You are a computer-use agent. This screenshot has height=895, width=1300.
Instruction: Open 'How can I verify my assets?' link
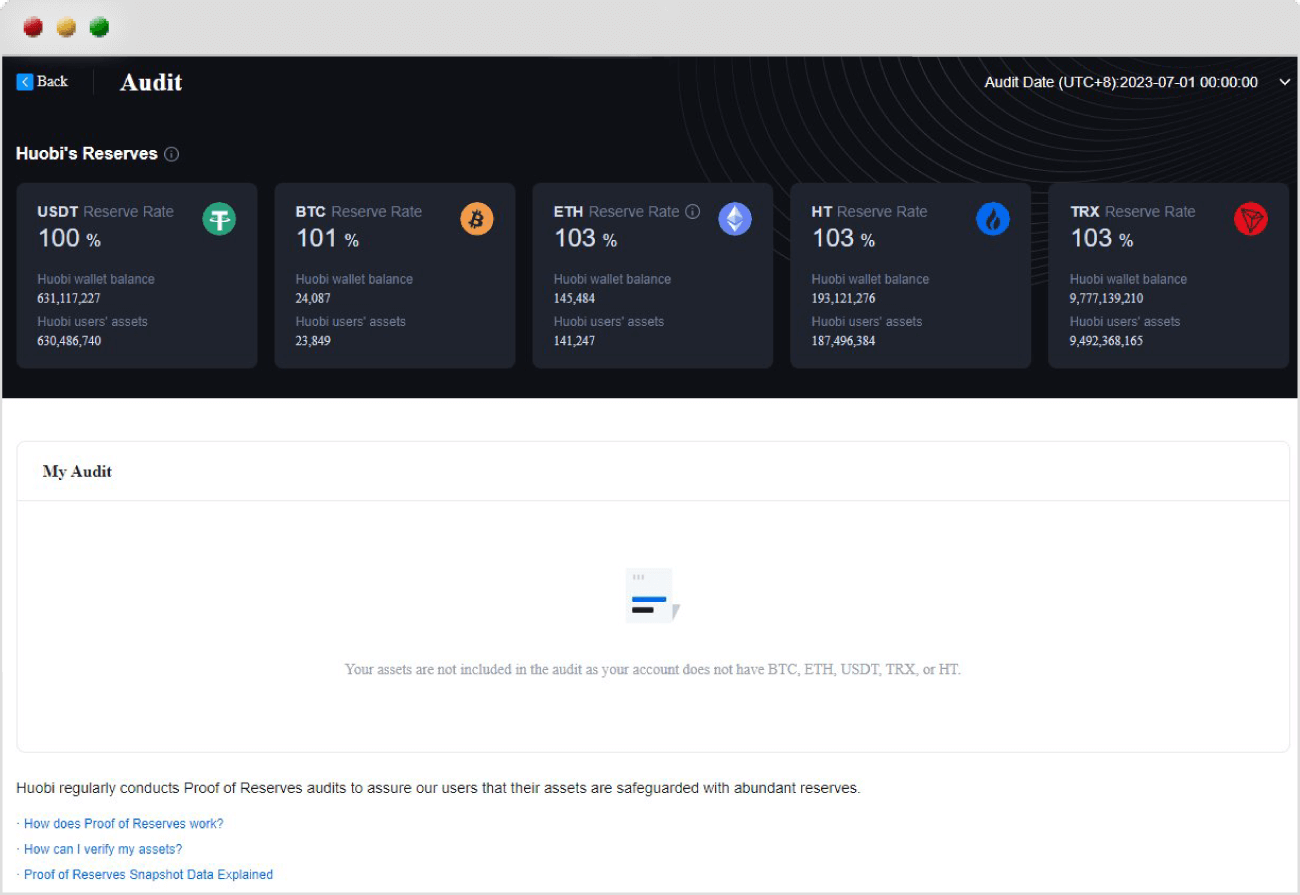coord(103,849)
